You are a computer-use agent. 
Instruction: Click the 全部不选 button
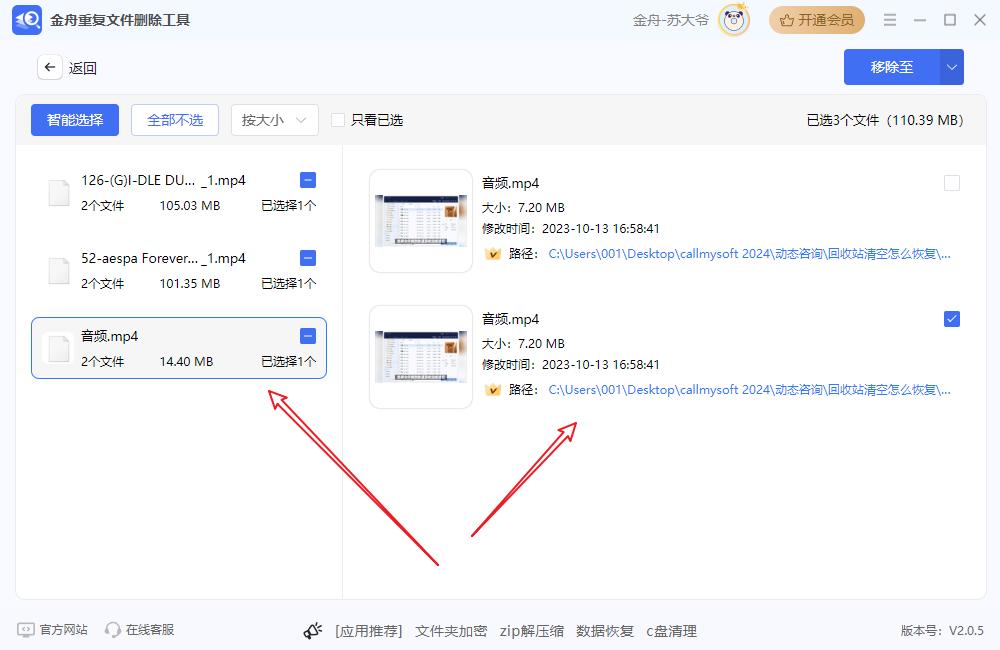(175, 120)
